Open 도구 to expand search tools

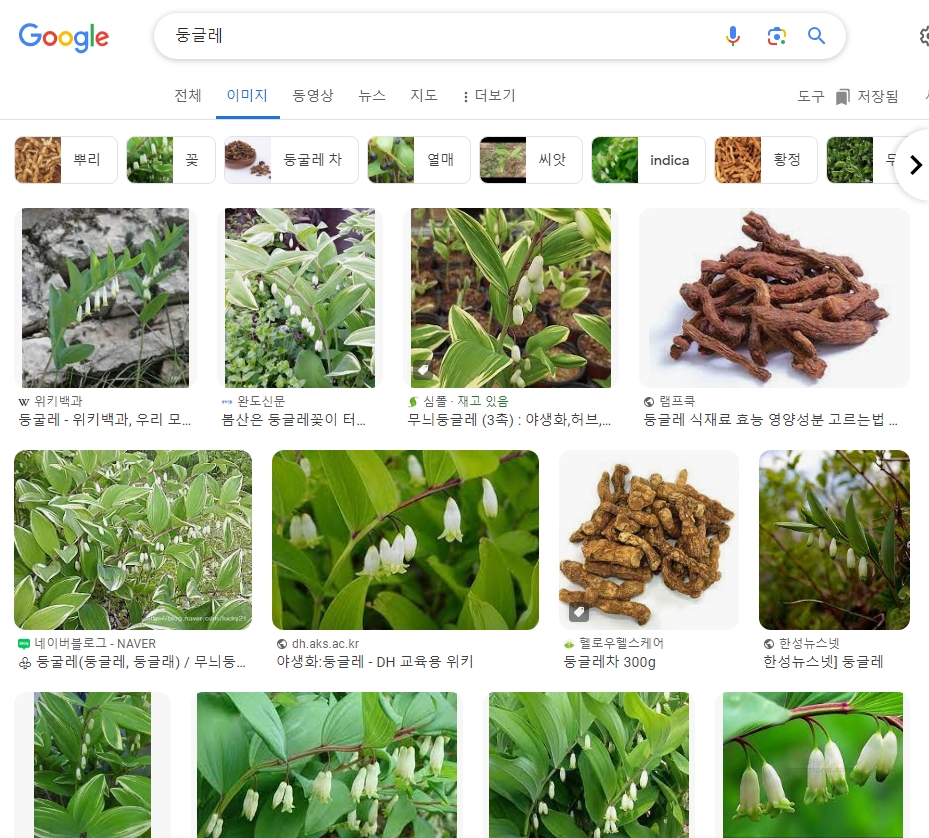click(x=810, y=96)
